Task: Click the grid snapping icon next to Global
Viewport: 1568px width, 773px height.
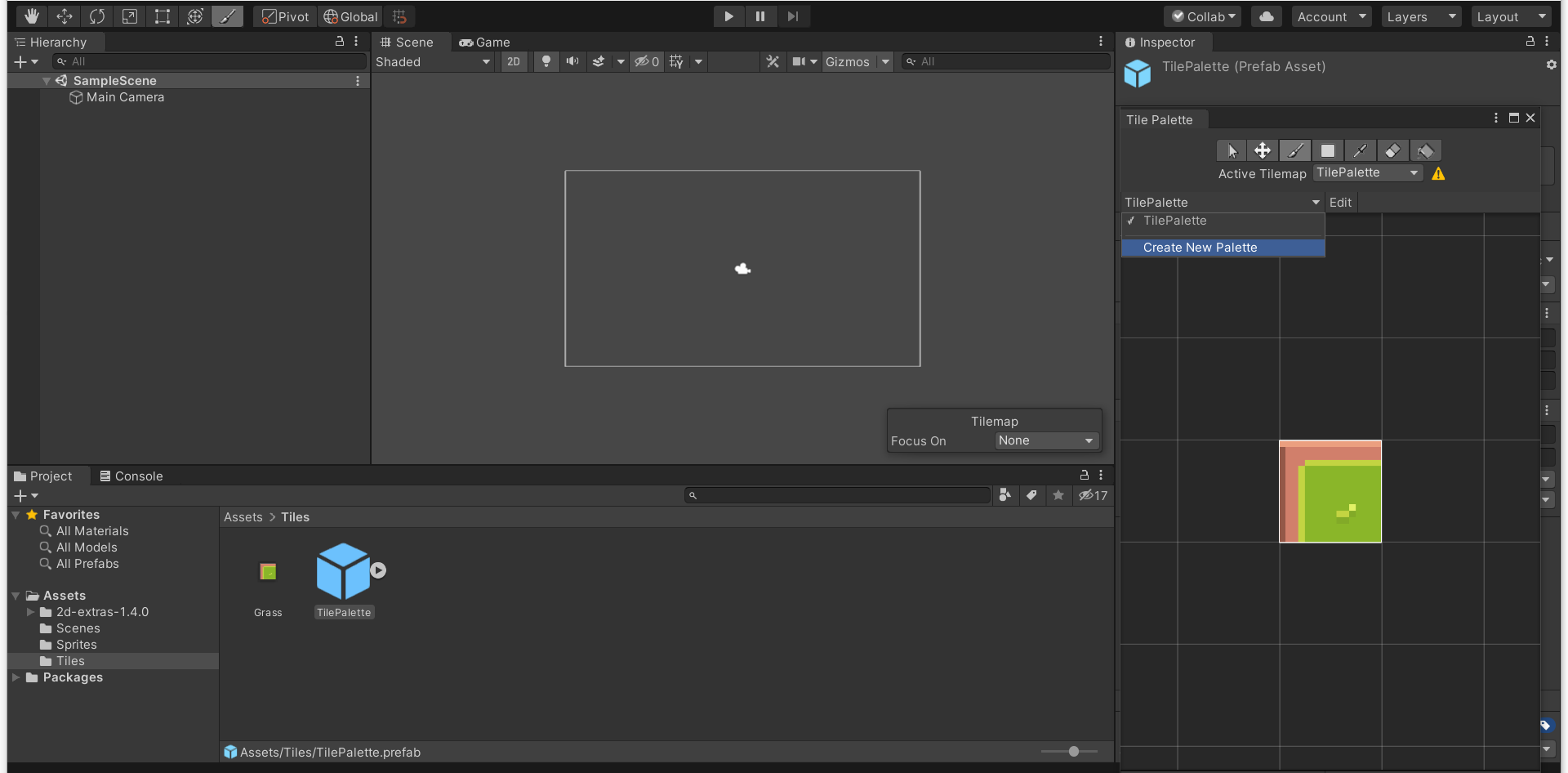Action: click(399, 16)
